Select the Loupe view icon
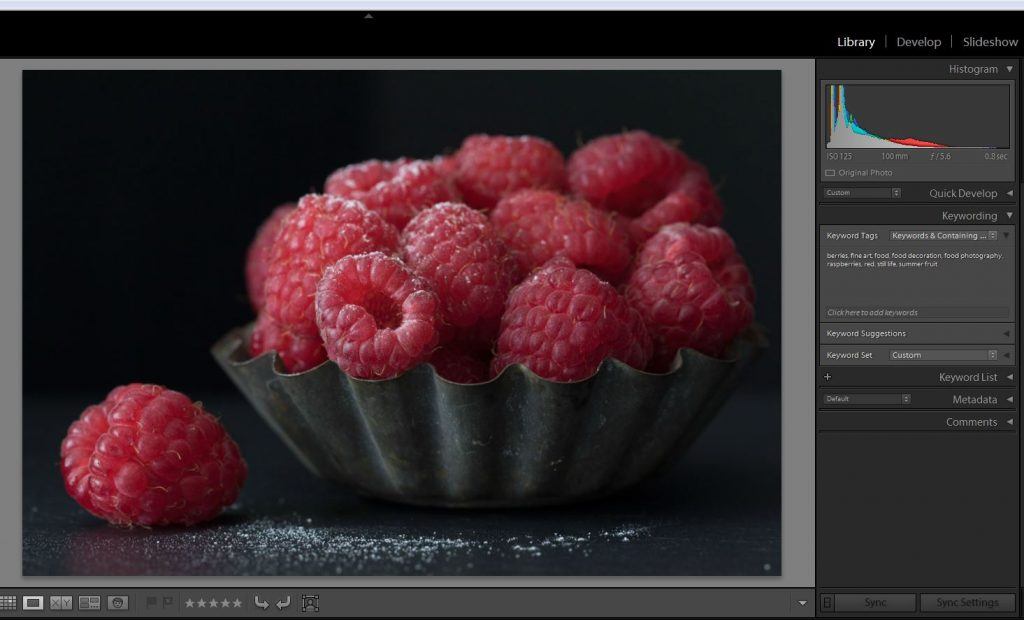This screenshot has width=1024, height=620. point(33,603)
